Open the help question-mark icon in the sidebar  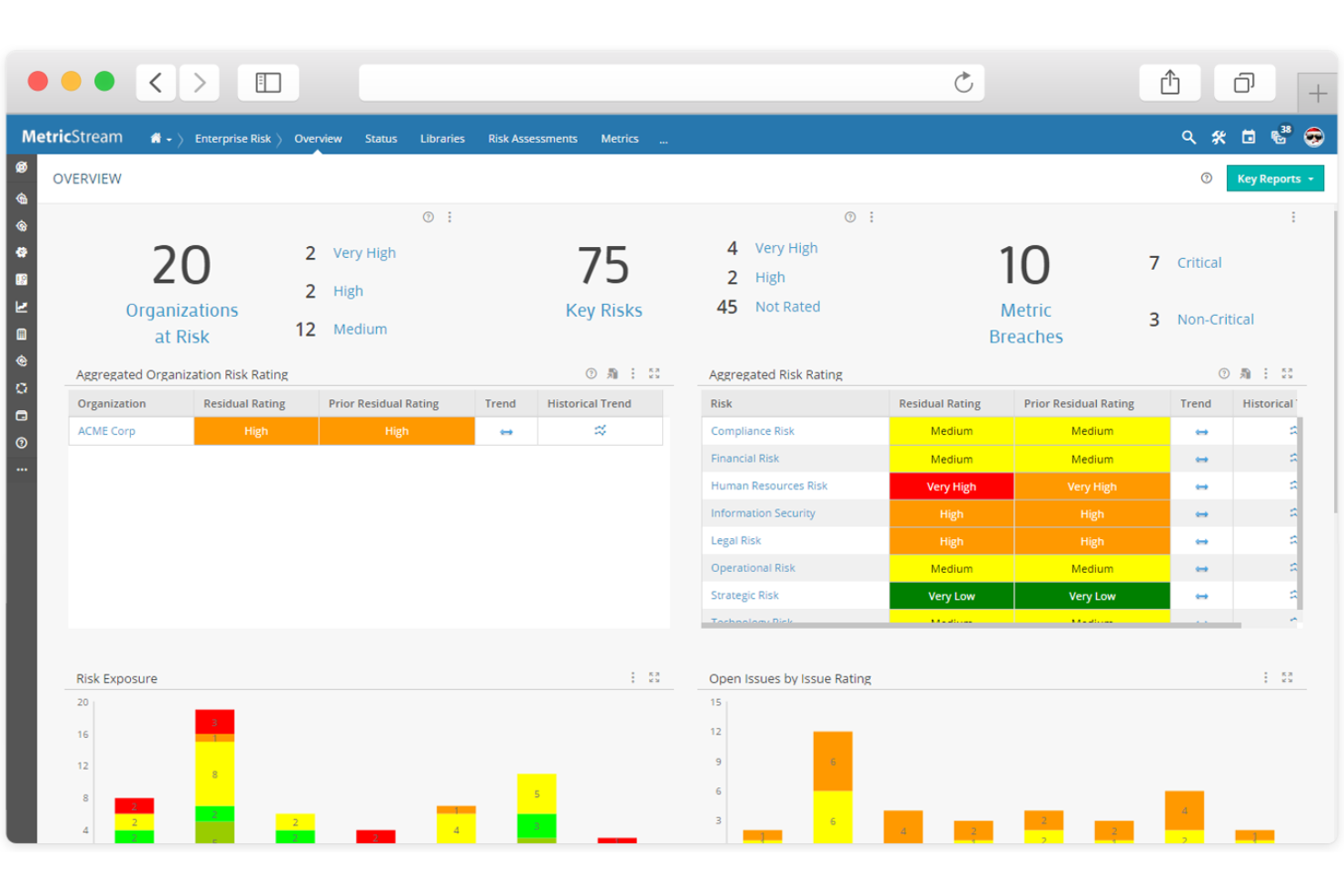coord(21,443)
